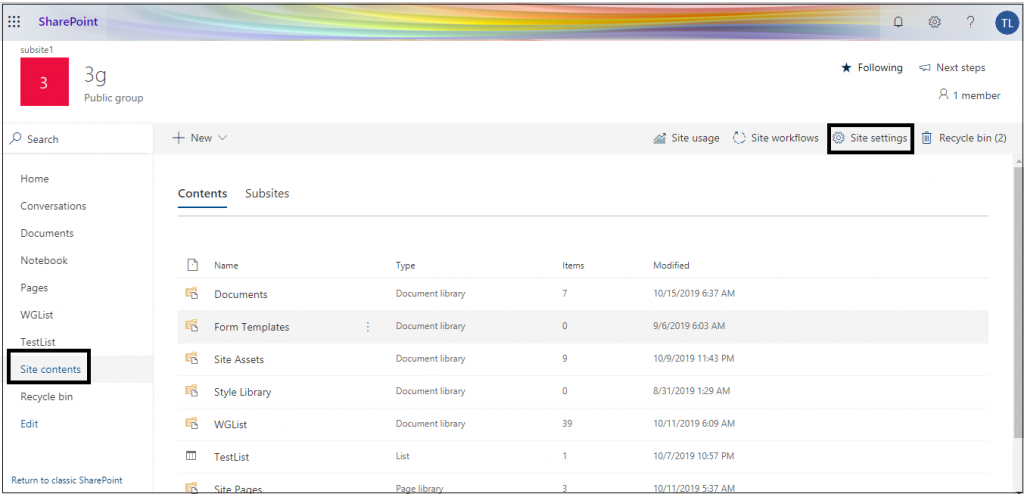Image resolution: width=1024 pixels, height=494 pixels.
Task: Click the subsite1 breadcrumb link
Action: point(37,50)
